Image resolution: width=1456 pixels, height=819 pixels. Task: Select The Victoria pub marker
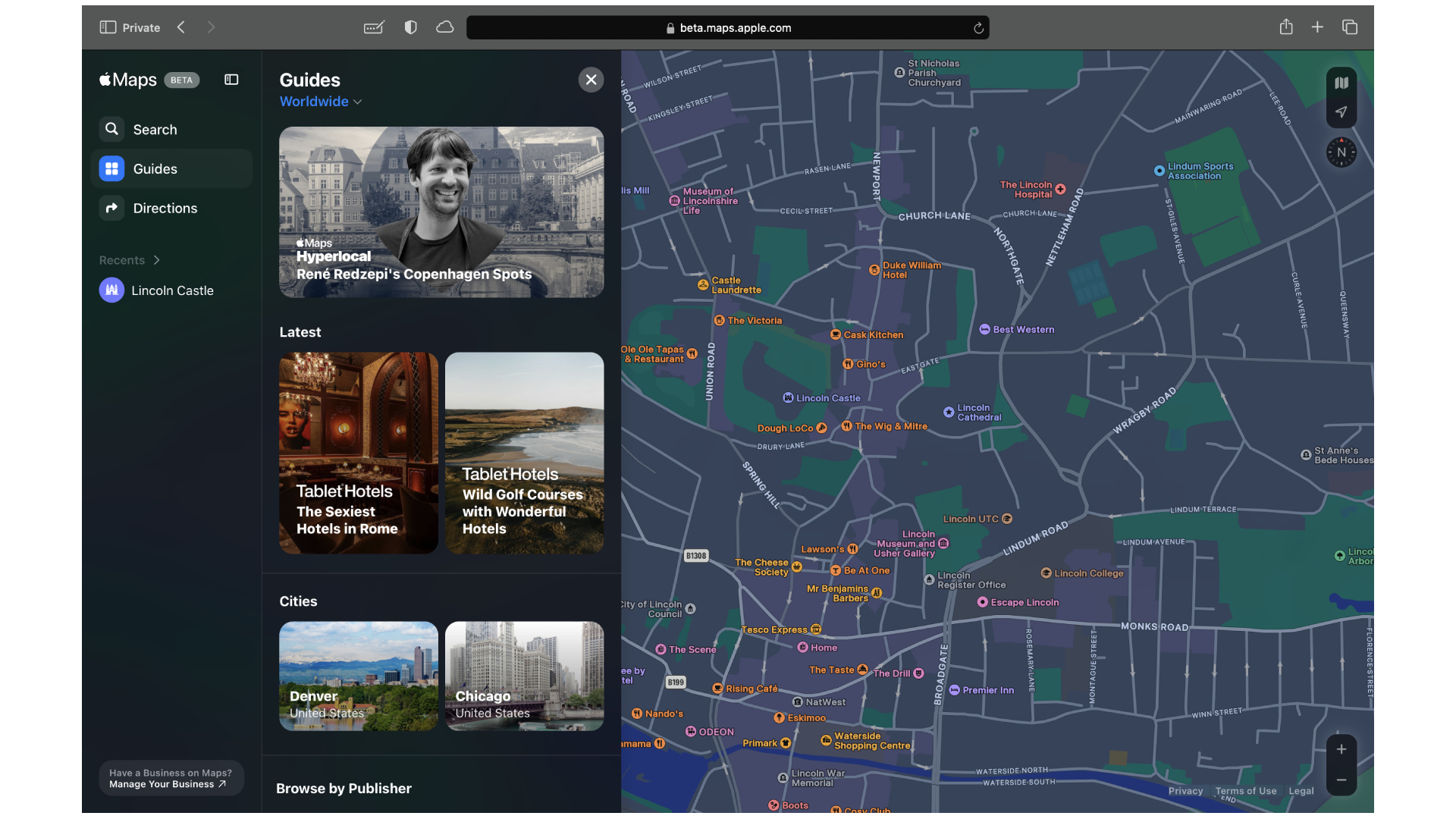pos(719,320)
